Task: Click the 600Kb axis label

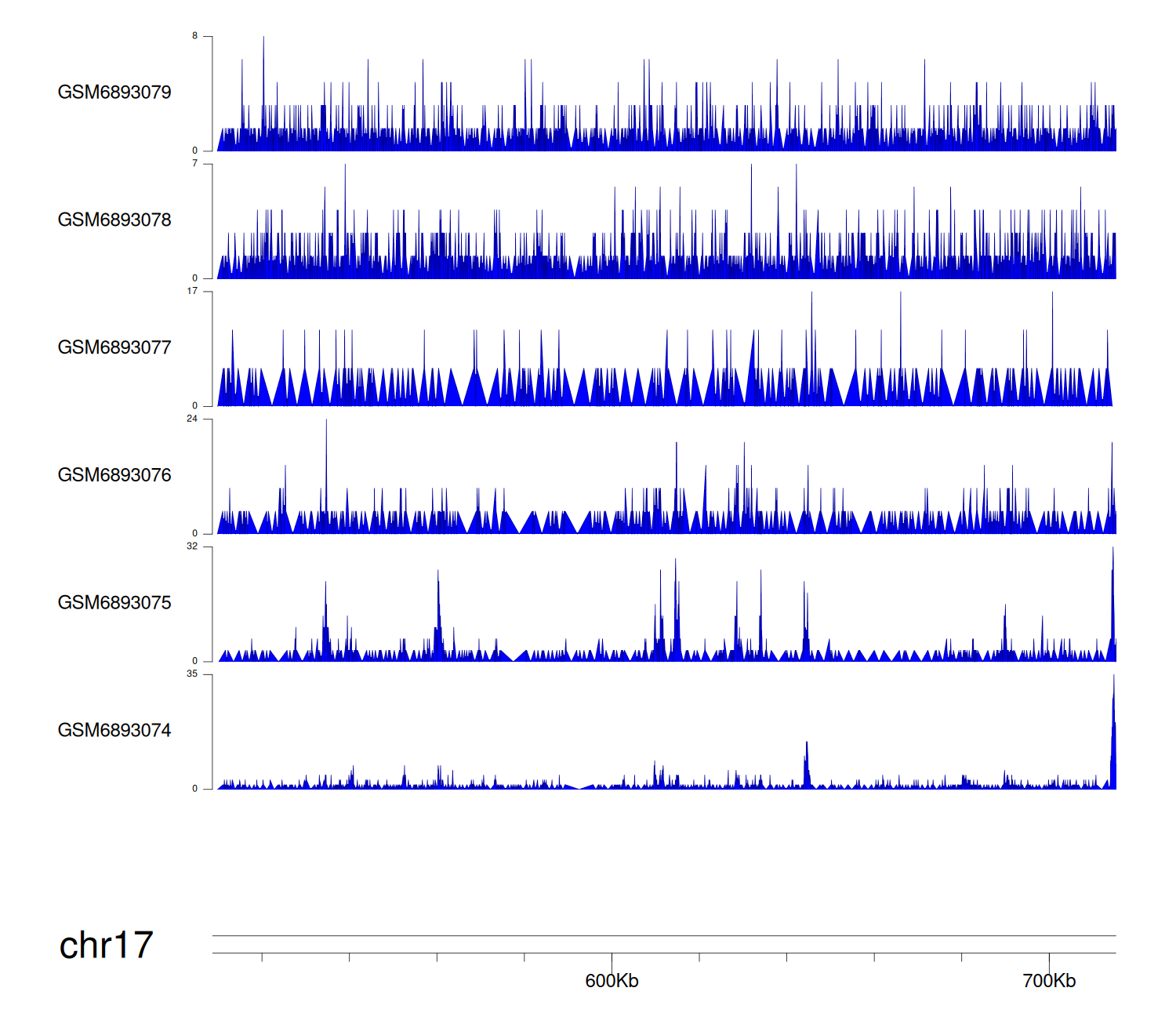Action: pos(612,981)
